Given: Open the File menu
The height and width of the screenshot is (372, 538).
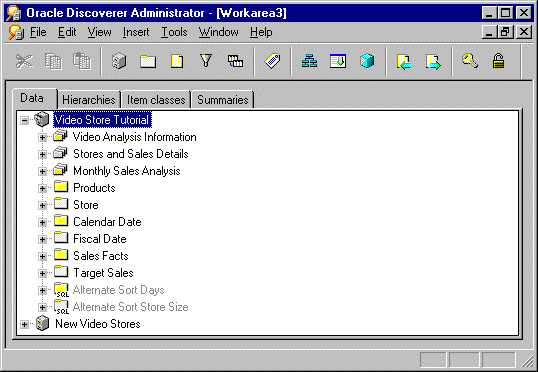Looking at the screenshot, I should point(38,32).
